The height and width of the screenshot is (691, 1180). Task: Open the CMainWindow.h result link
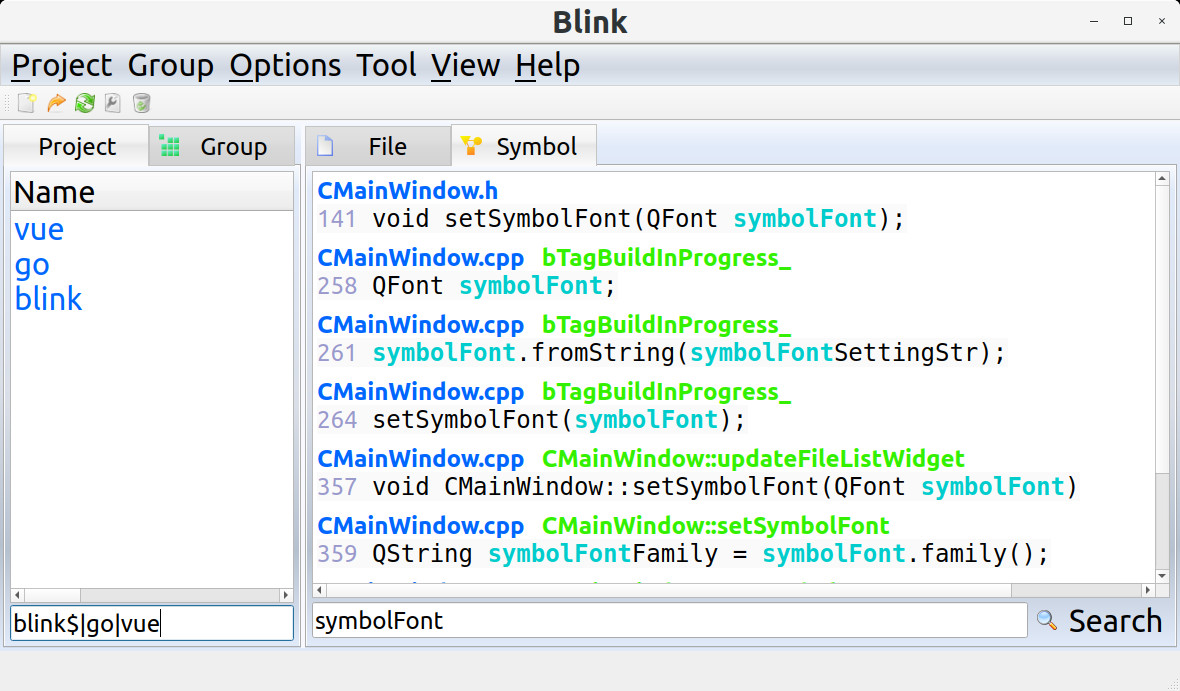407,191
